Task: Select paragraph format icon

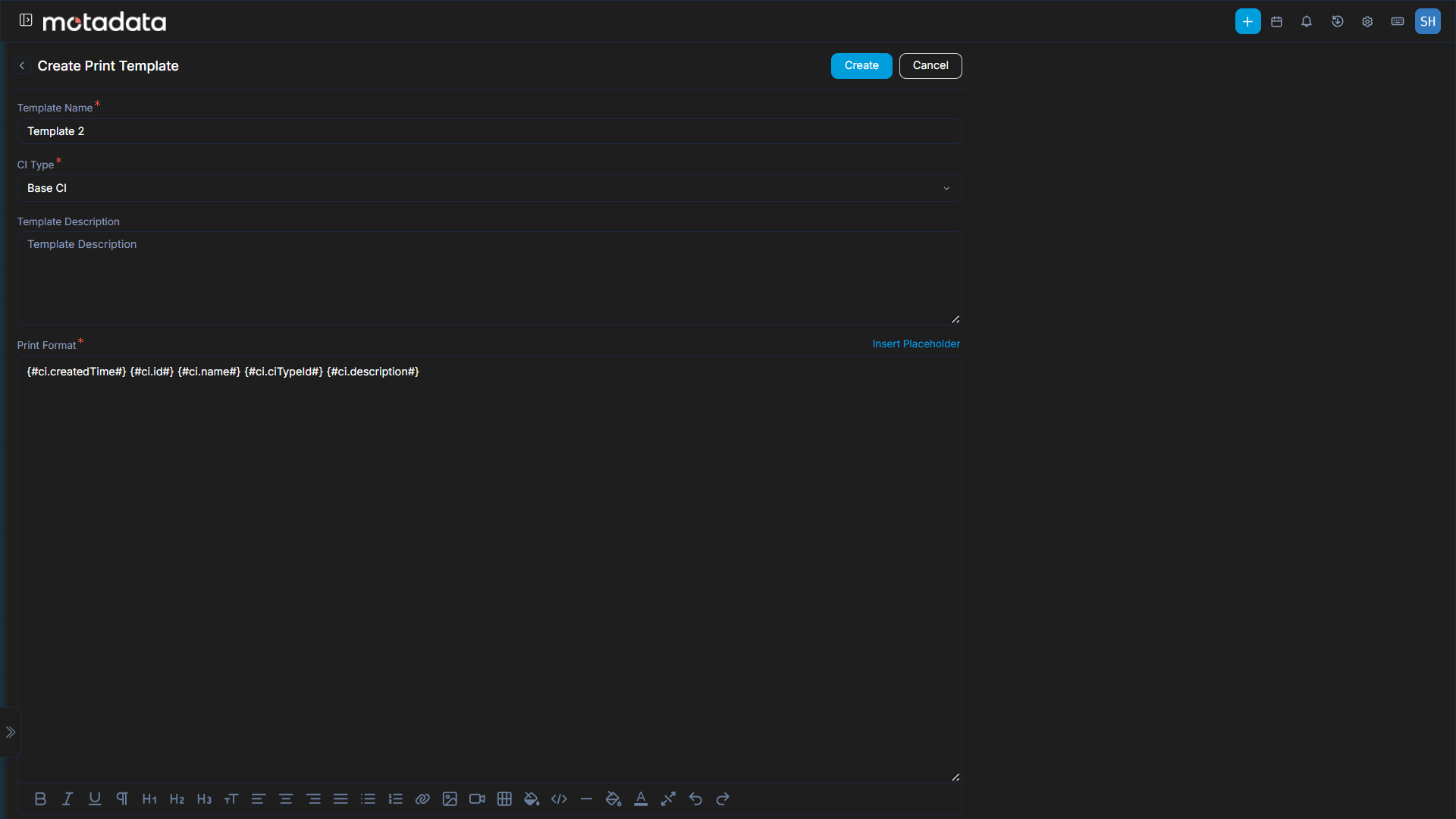Action: [122, 799]
